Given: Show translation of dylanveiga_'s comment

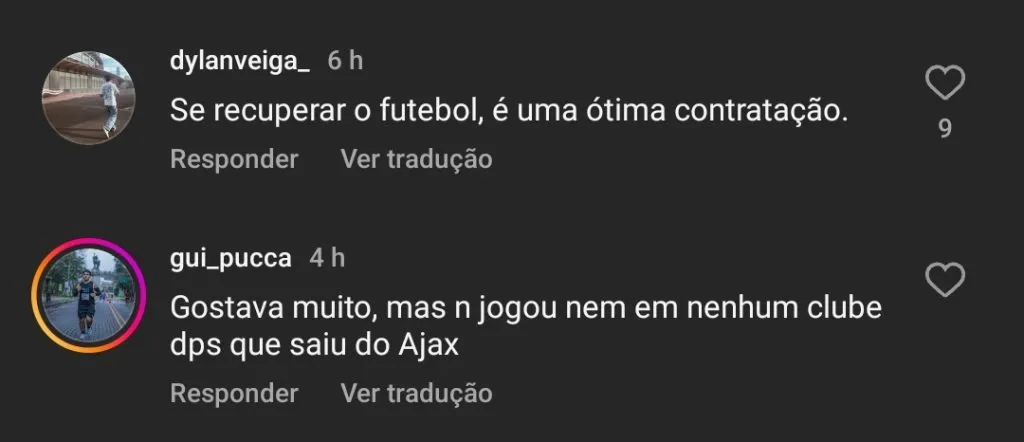Looking at the screenshot, I should click(x=416, y=159).
